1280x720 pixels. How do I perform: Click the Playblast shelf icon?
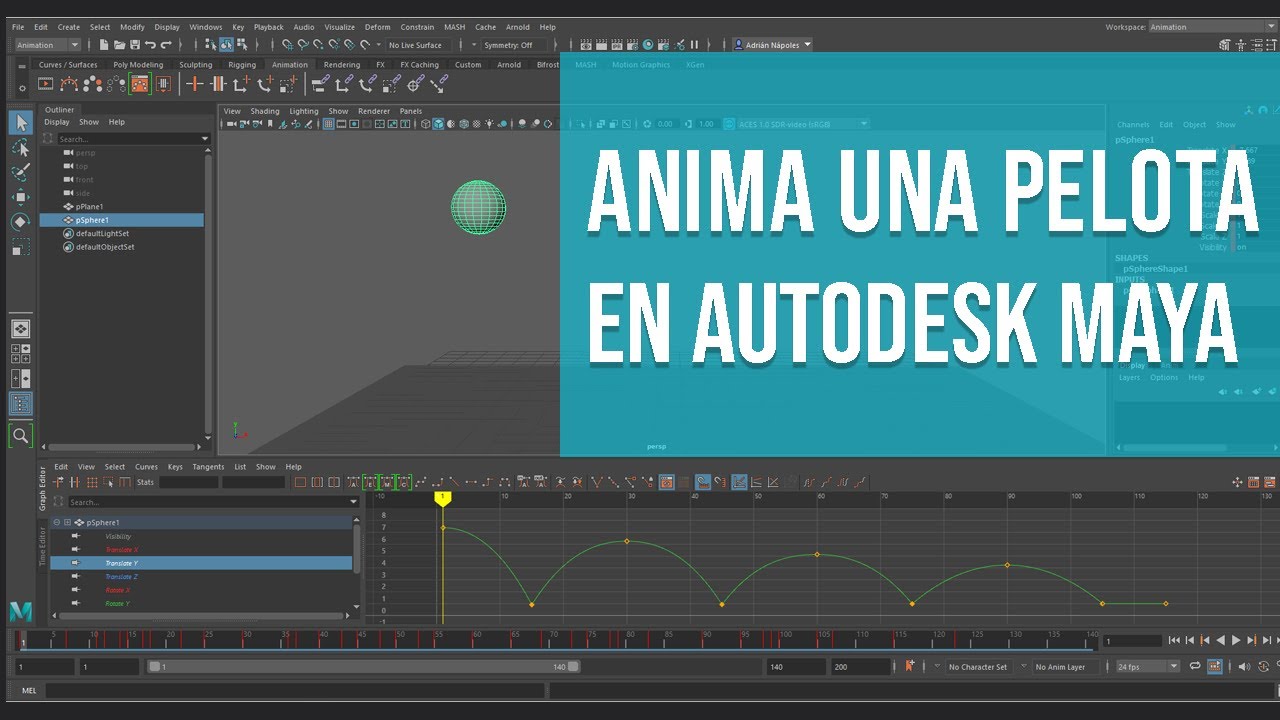[45, 84]
